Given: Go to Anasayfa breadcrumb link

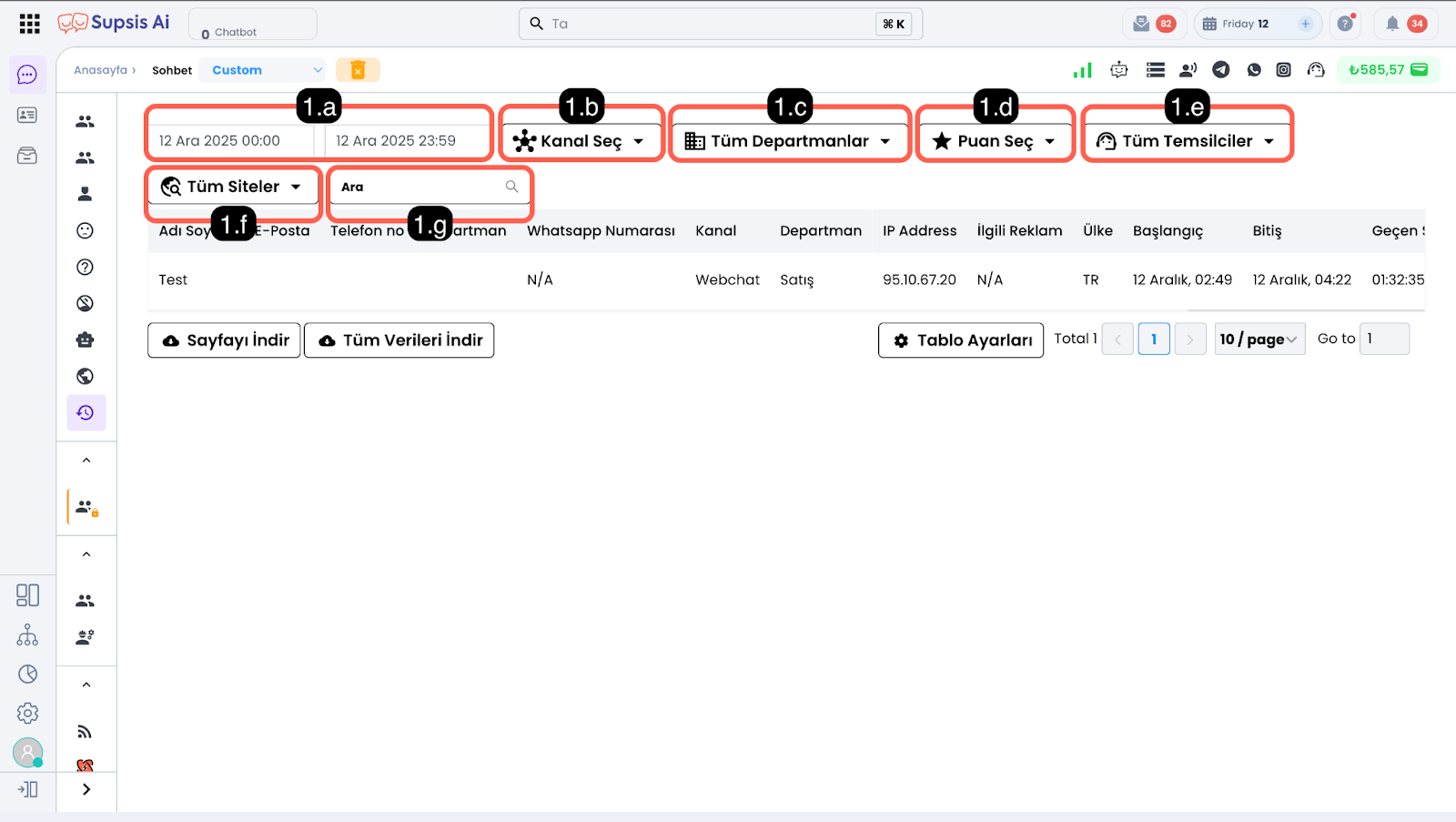Looking at the screenshot, I should coord(100,70).
